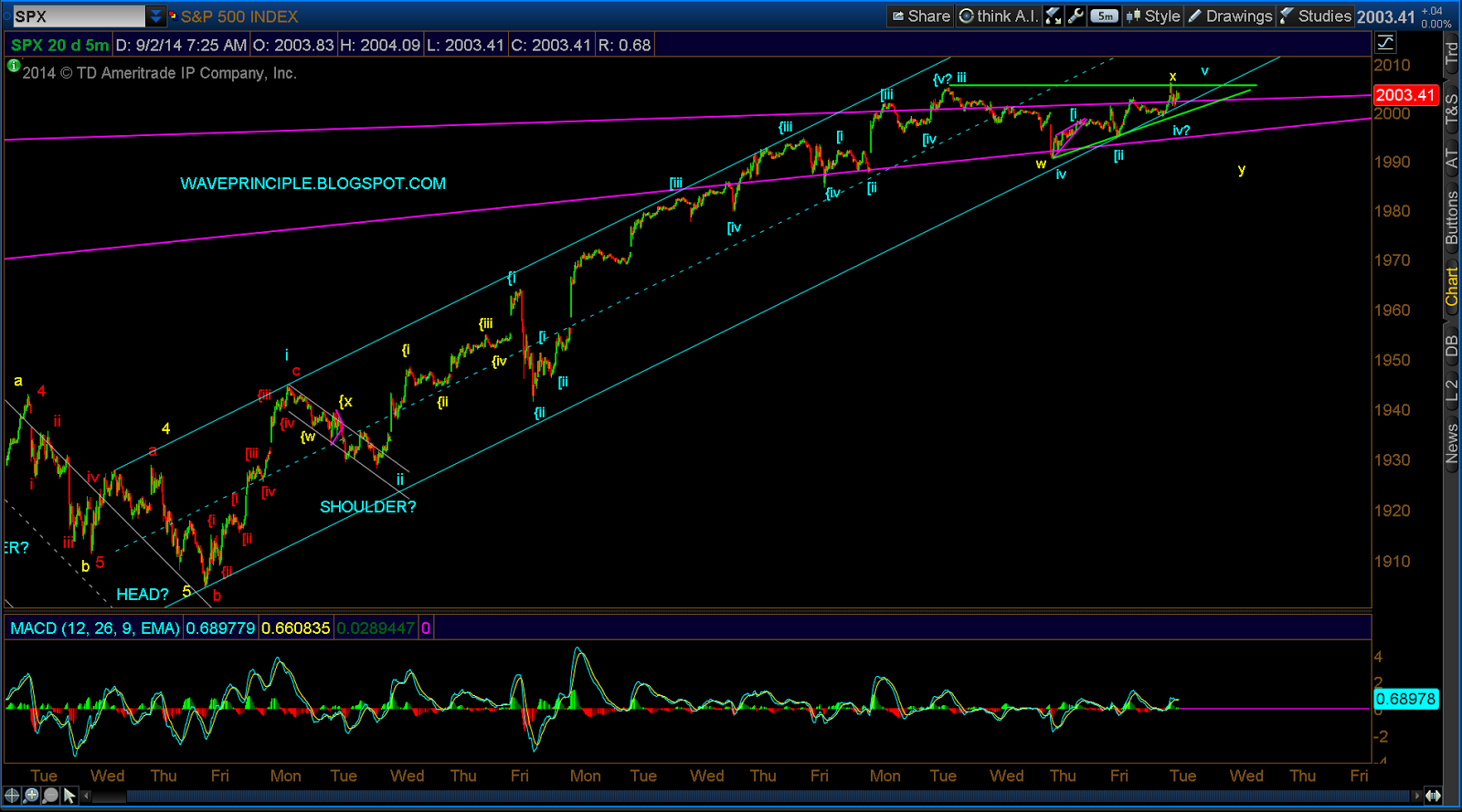The height and width of the screenshot is (812, 1462).
Task: Open the 5m timeframe selector
Action: point(1104,16)
